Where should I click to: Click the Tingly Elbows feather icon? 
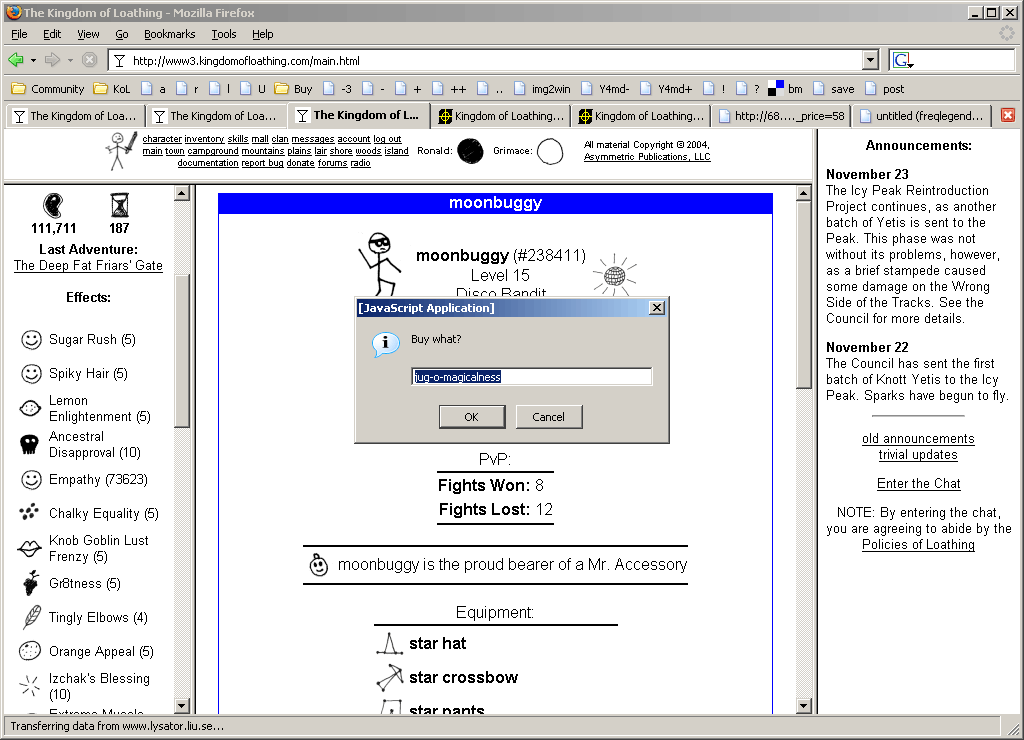[x=31, y=617]
